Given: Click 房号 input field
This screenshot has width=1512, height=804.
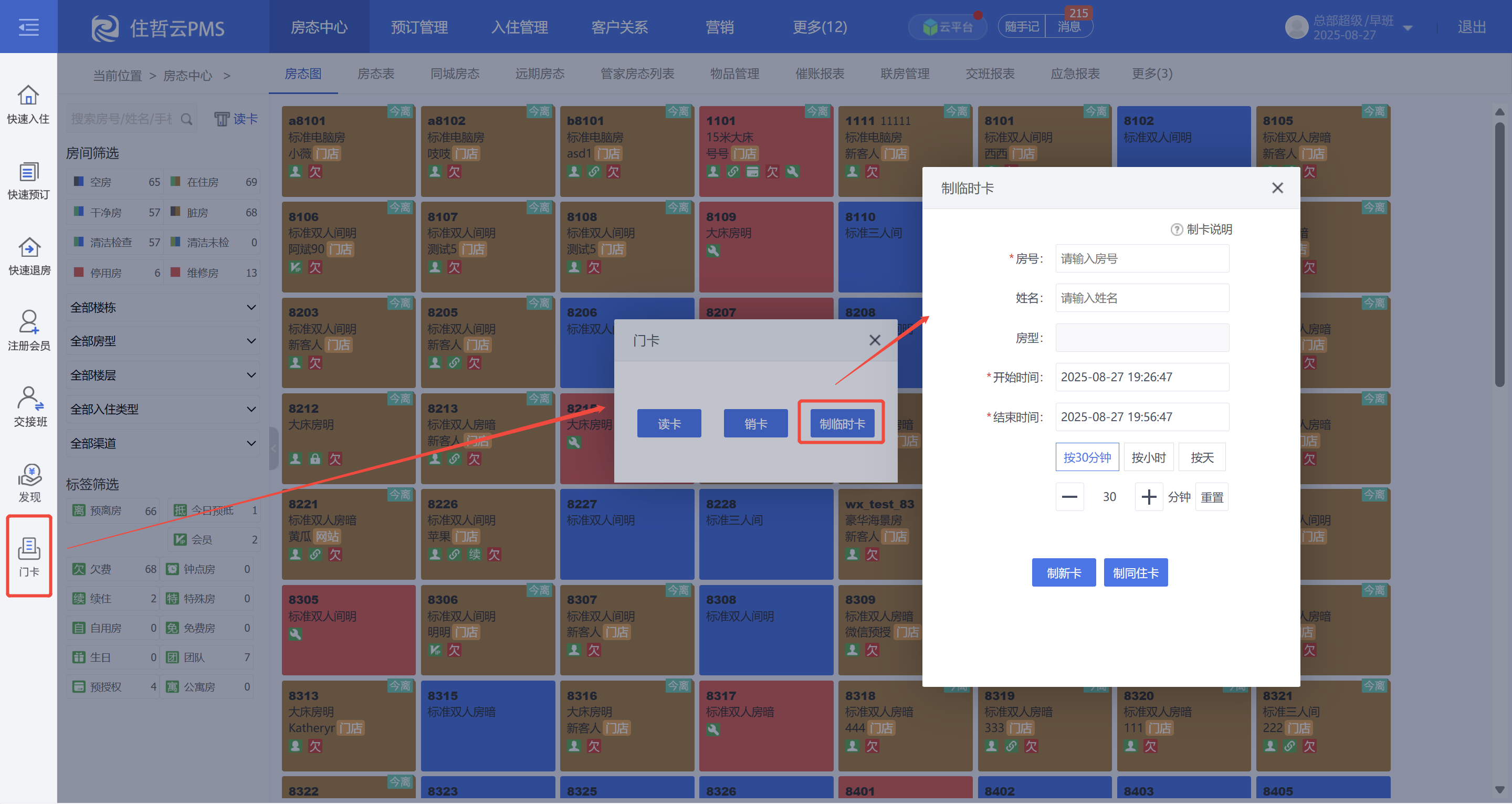Looking at the screenshot, I should click(1142, 258).
